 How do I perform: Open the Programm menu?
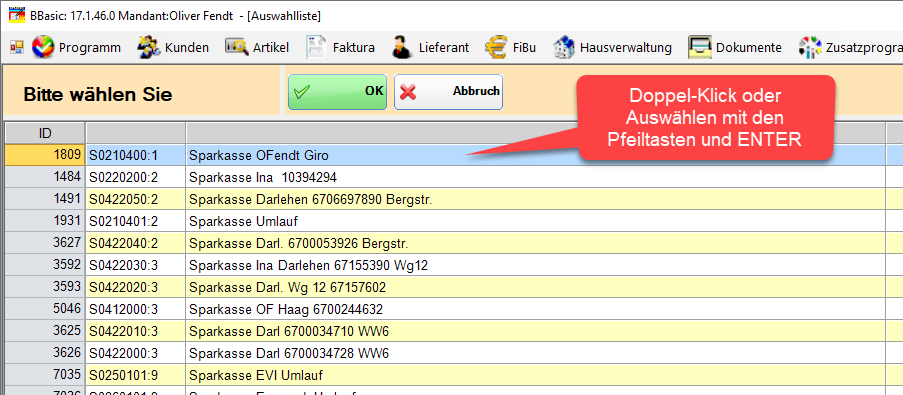click(x=90, y=48)
